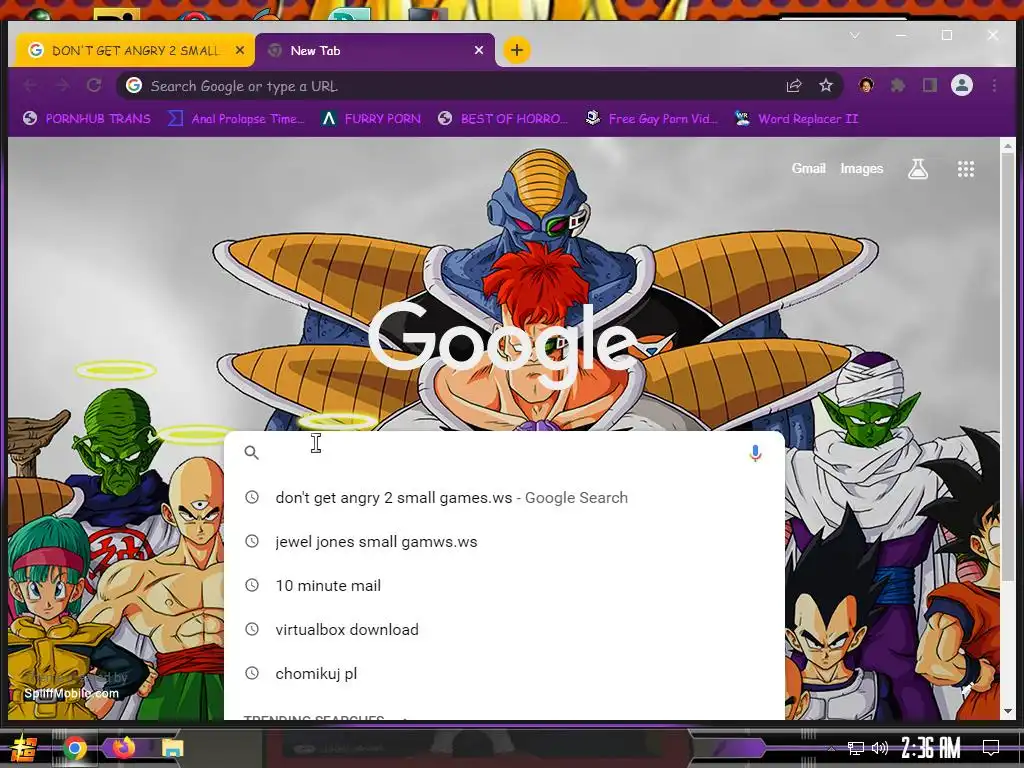This screenshot has height=768, width=1024.
Task: Open the Windows Start button
Action: pos(23,748)
